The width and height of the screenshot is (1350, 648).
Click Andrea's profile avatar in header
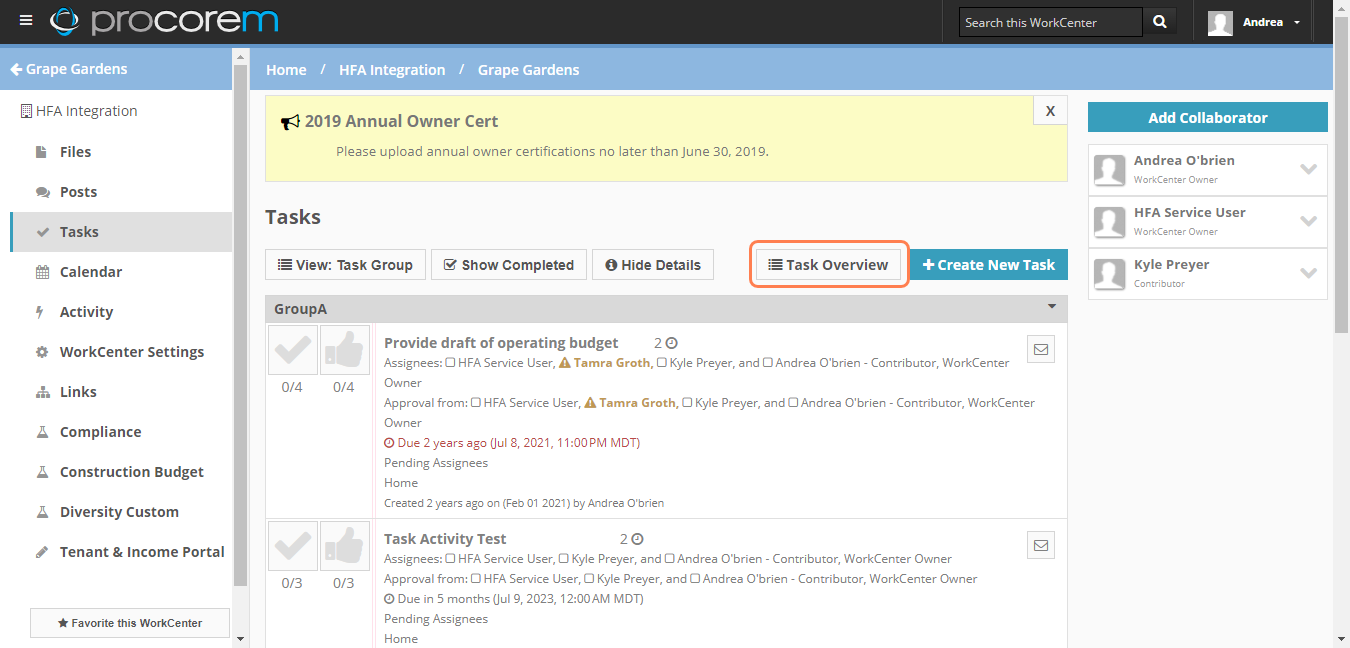pos(1220,22)
